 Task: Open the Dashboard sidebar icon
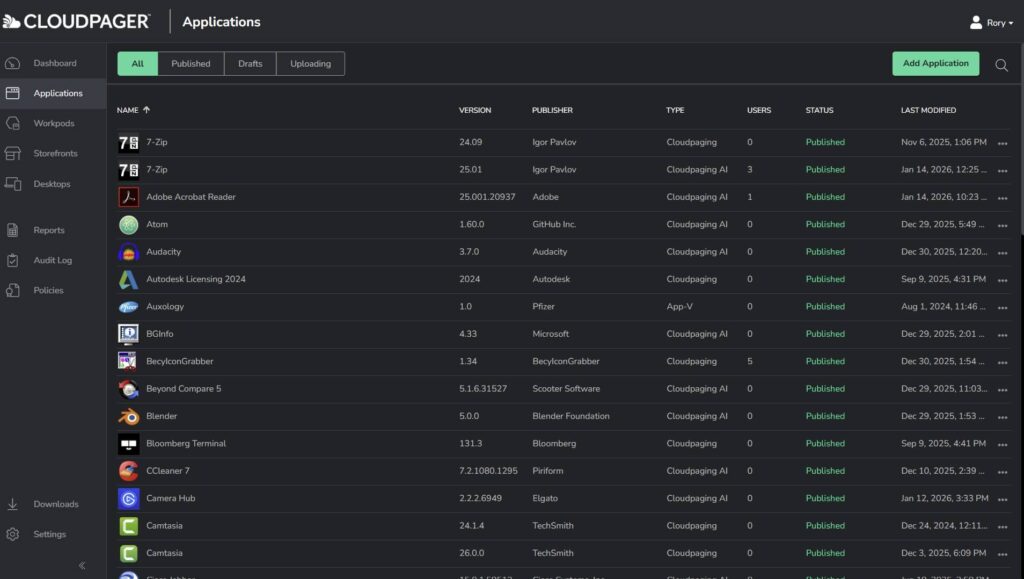12,63
